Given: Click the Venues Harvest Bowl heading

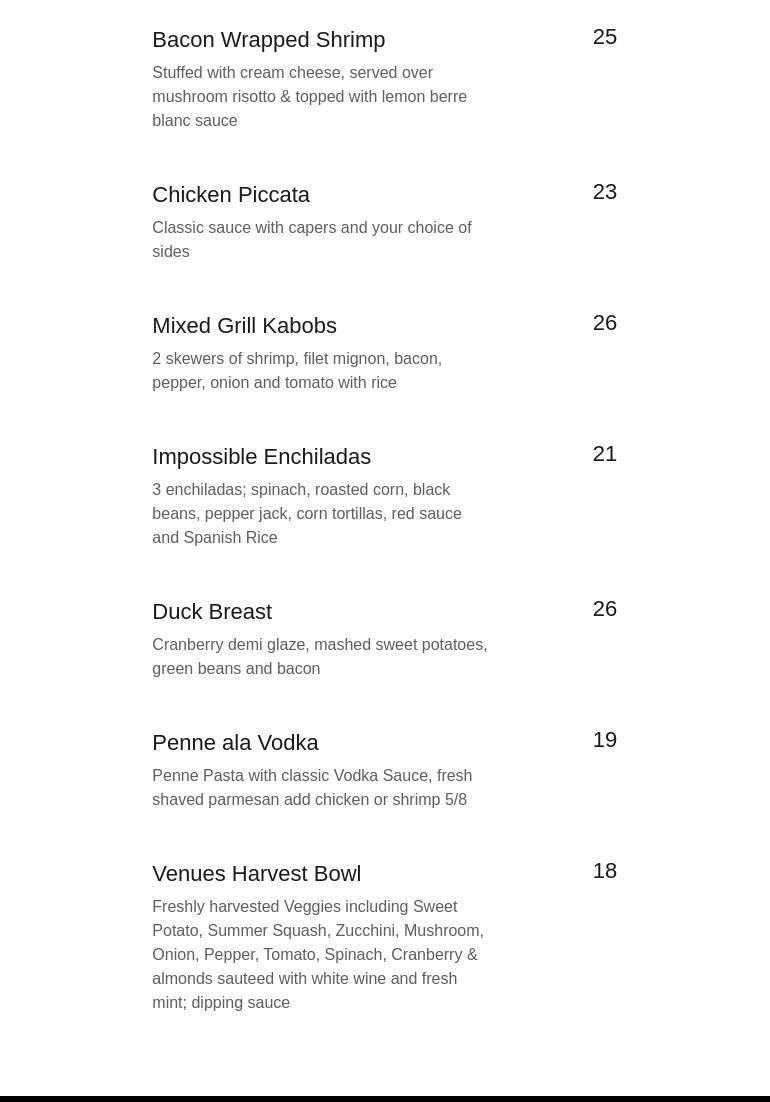Looking at the screenshot, I should click(256, 874).
